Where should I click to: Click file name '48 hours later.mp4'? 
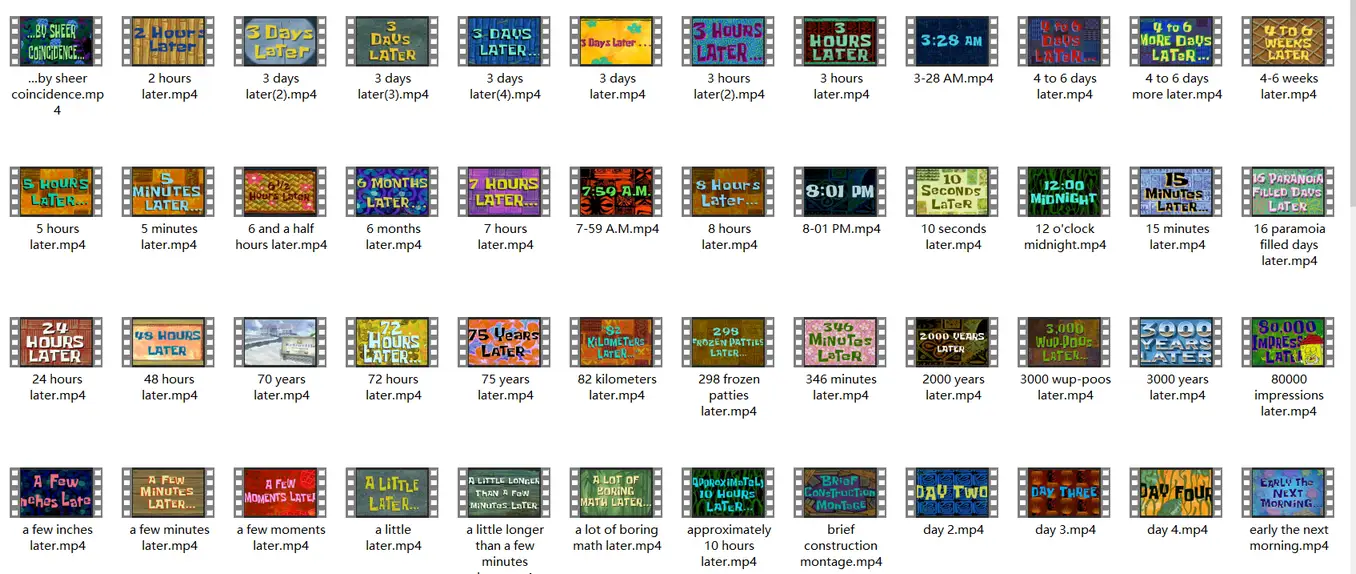[x=169, y=387]
